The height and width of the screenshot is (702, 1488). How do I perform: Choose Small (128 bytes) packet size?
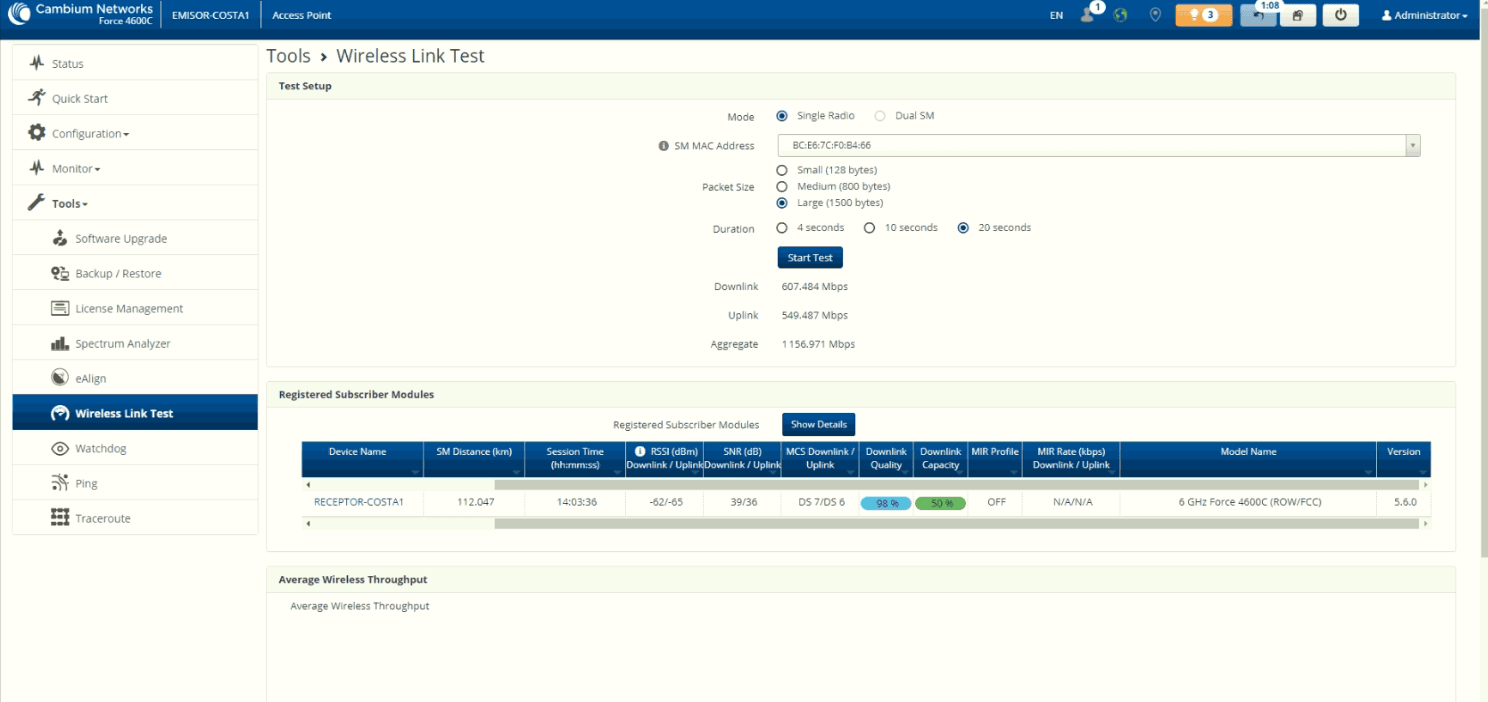point(782,170)
